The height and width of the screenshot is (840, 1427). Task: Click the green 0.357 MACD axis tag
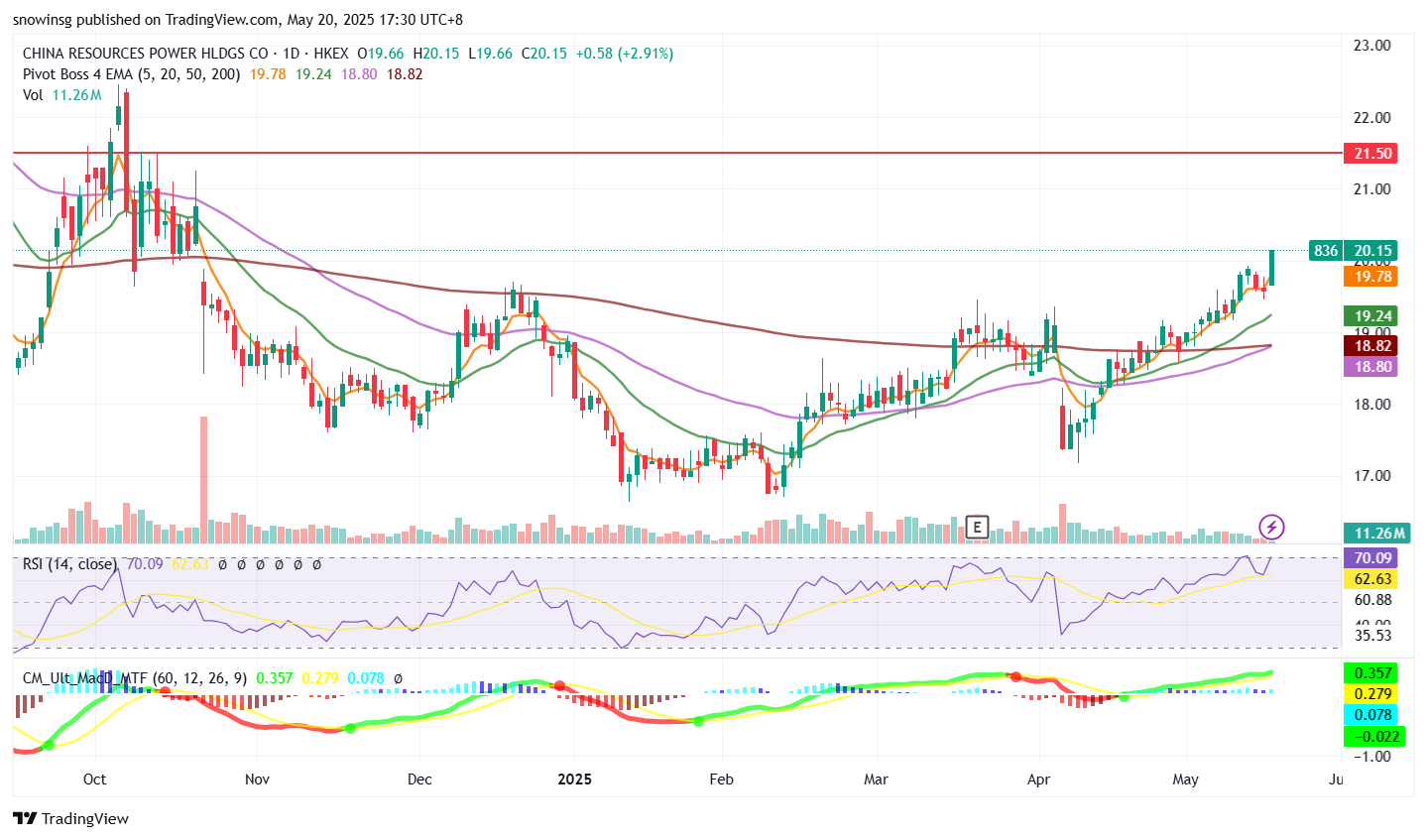pyautogui.click(x=1369, y=673)
